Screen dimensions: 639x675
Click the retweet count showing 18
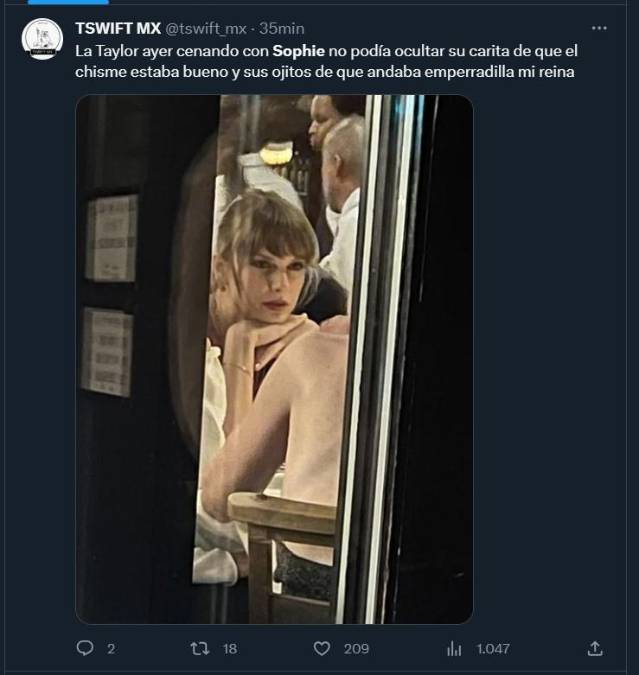coord(229,648)
